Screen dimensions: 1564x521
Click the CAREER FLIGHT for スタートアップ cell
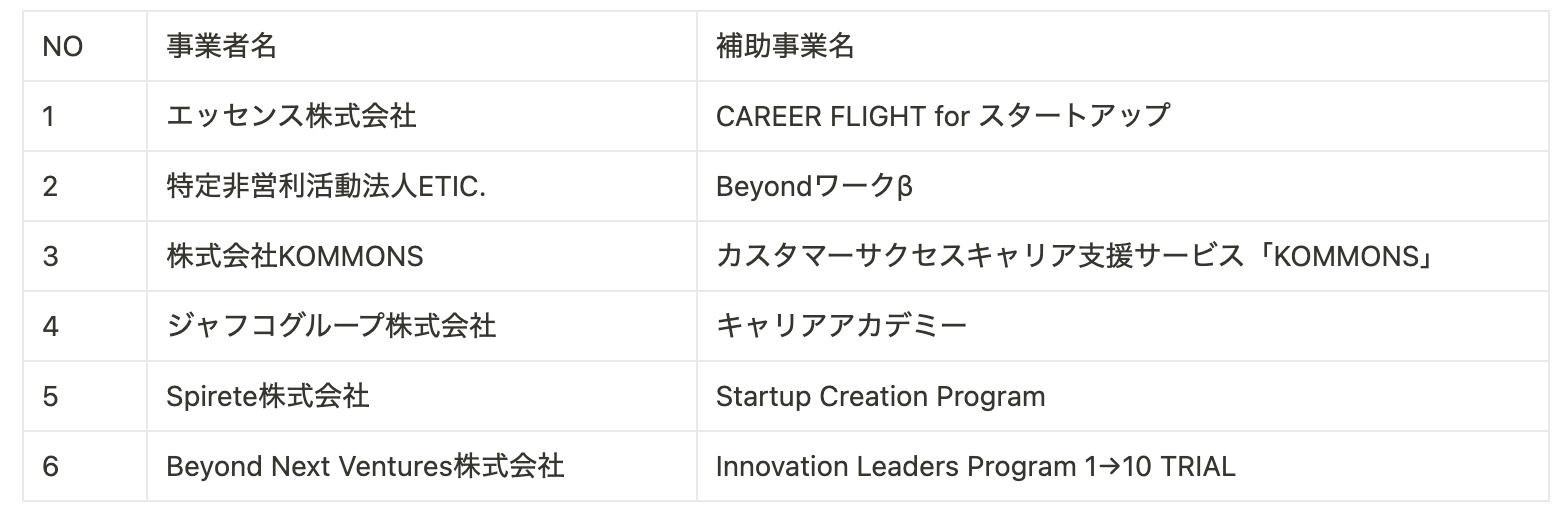point(942,116)
